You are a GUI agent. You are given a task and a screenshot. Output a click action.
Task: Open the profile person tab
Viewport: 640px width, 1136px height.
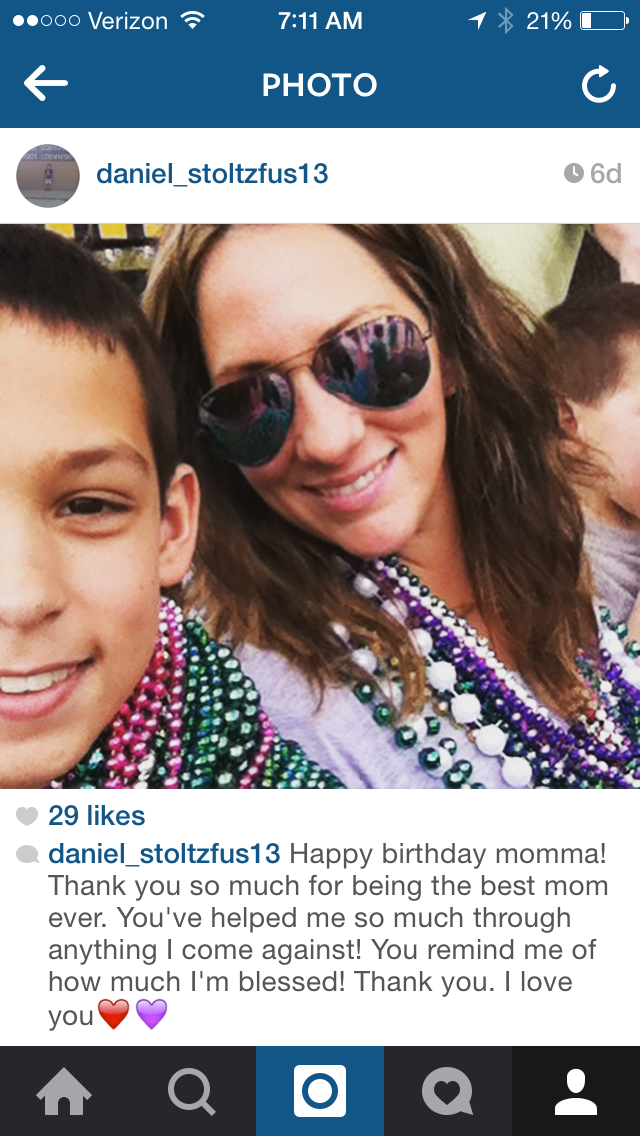click(x=575, y=1091)
